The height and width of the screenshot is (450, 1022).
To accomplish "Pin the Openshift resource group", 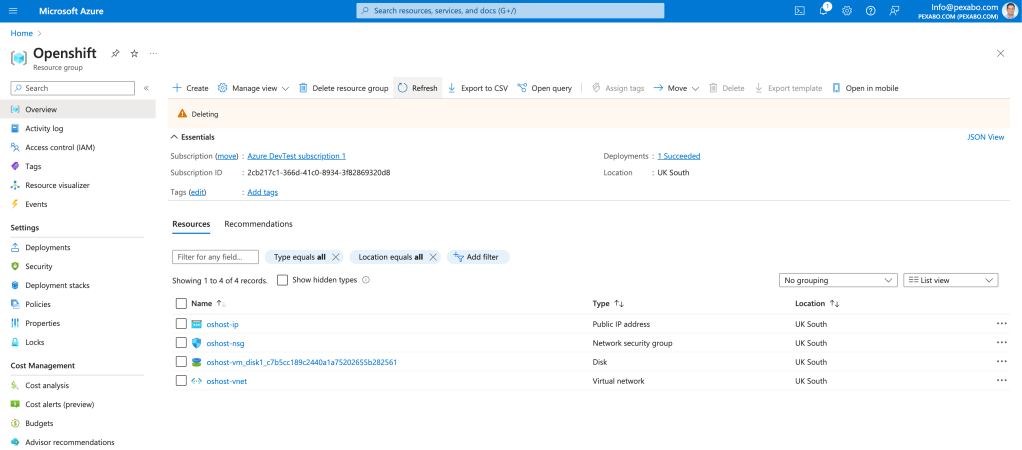I will (x=115, y=53).
